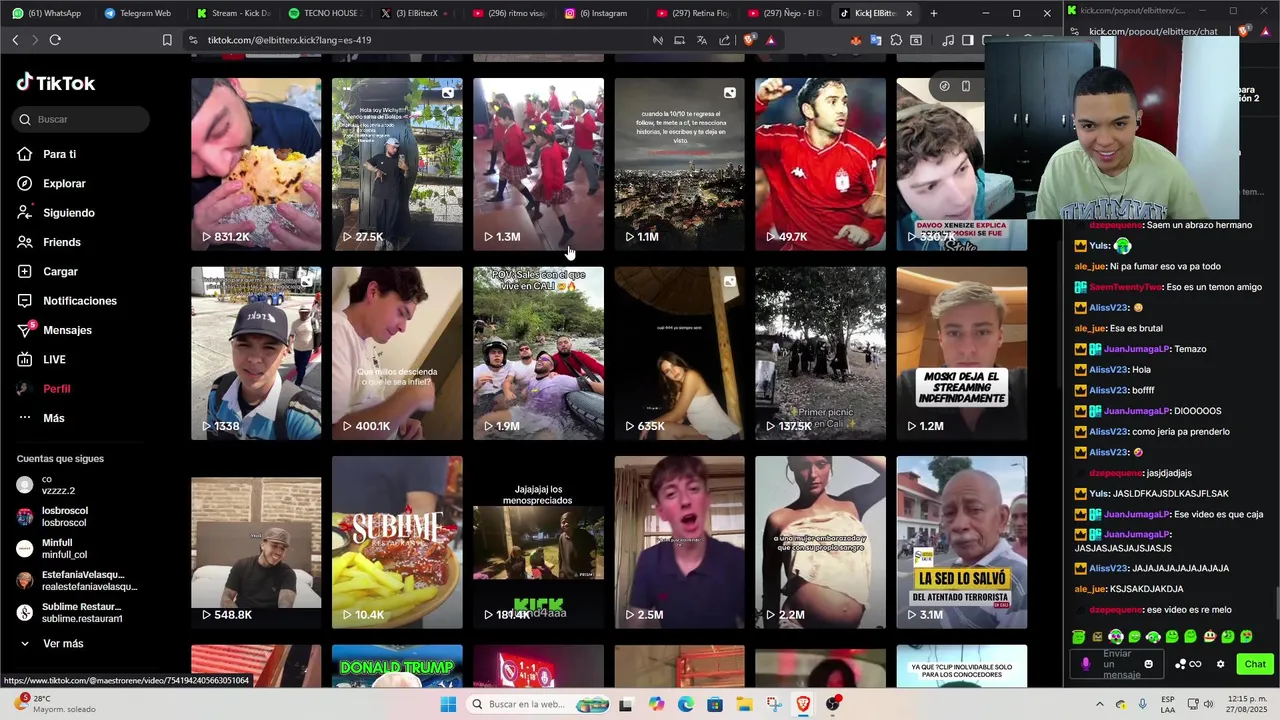
Task: Open the Para ti feed
Action: point(47,154)
